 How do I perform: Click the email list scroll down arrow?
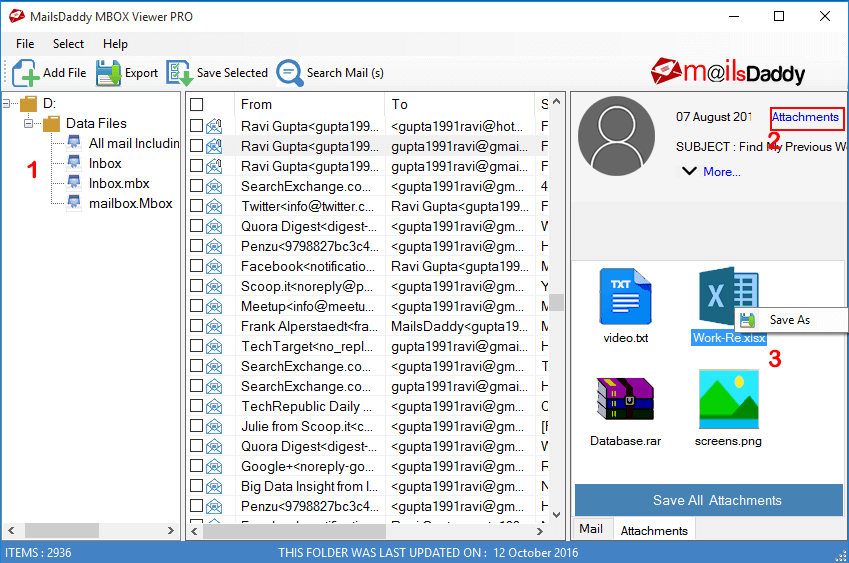556,514
